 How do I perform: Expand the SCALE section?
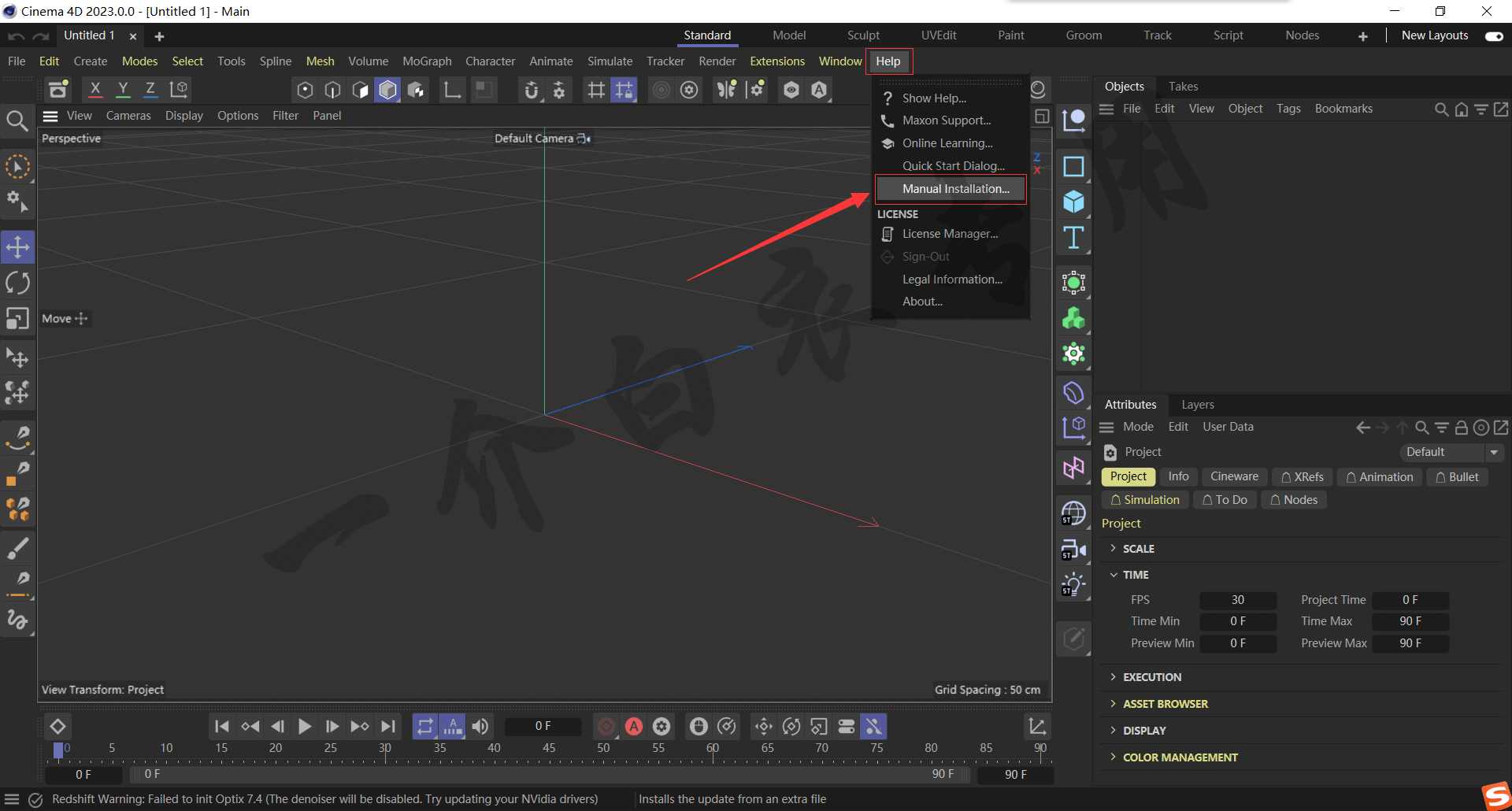point(1138,549)
